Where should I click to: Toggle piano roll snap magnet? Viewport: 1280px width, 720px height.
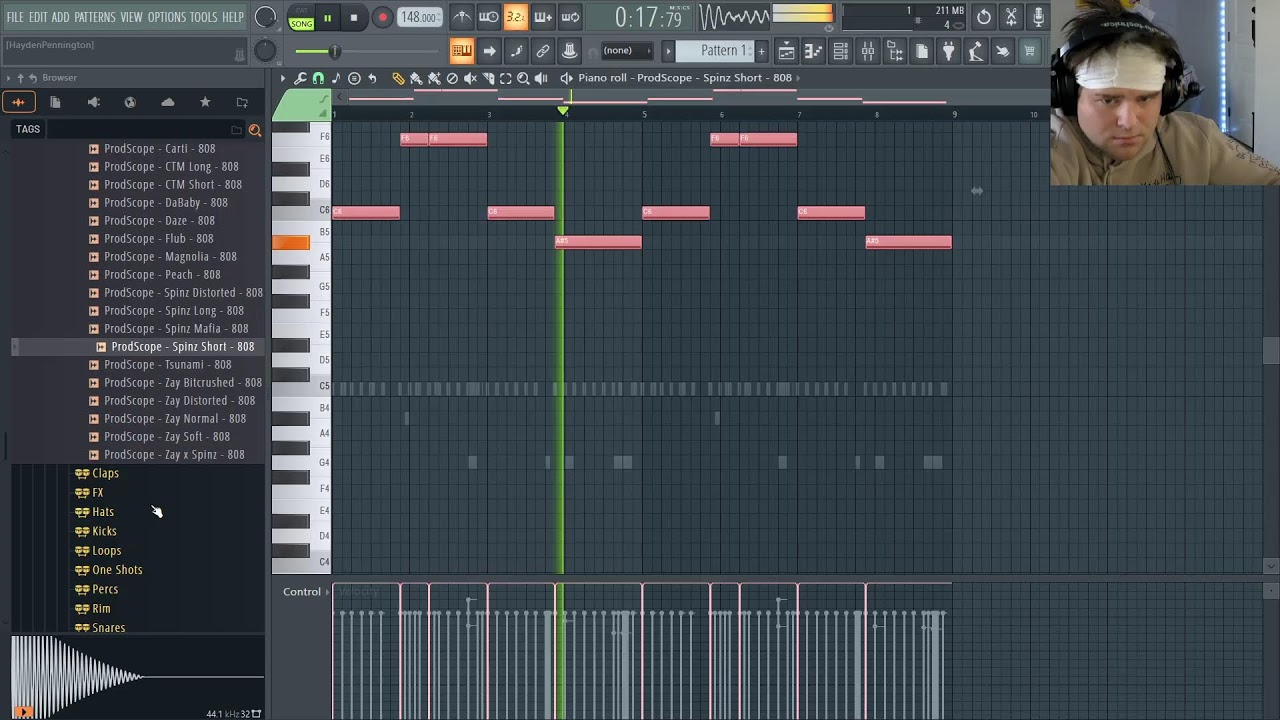tap(318, 78)
